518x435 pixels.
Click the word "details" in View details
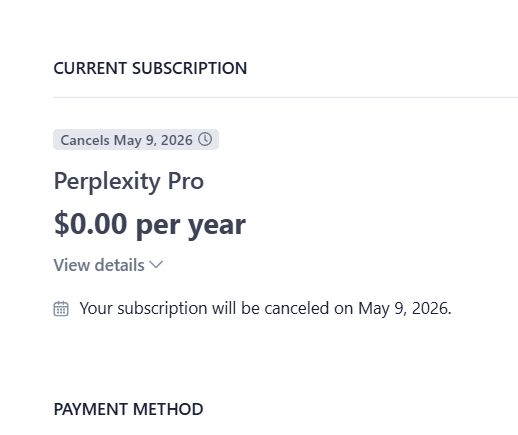click(x=120, y=265)
